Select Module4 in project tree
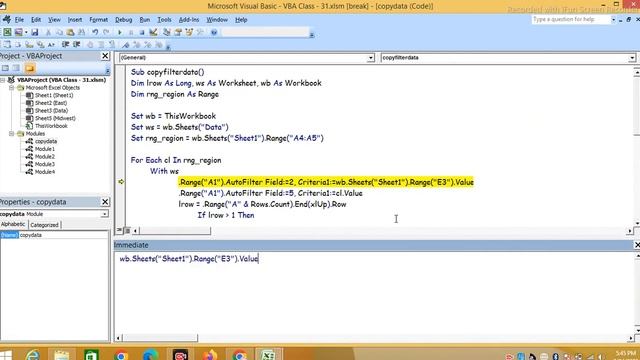640x360 pixels. [x=44, y=172]
